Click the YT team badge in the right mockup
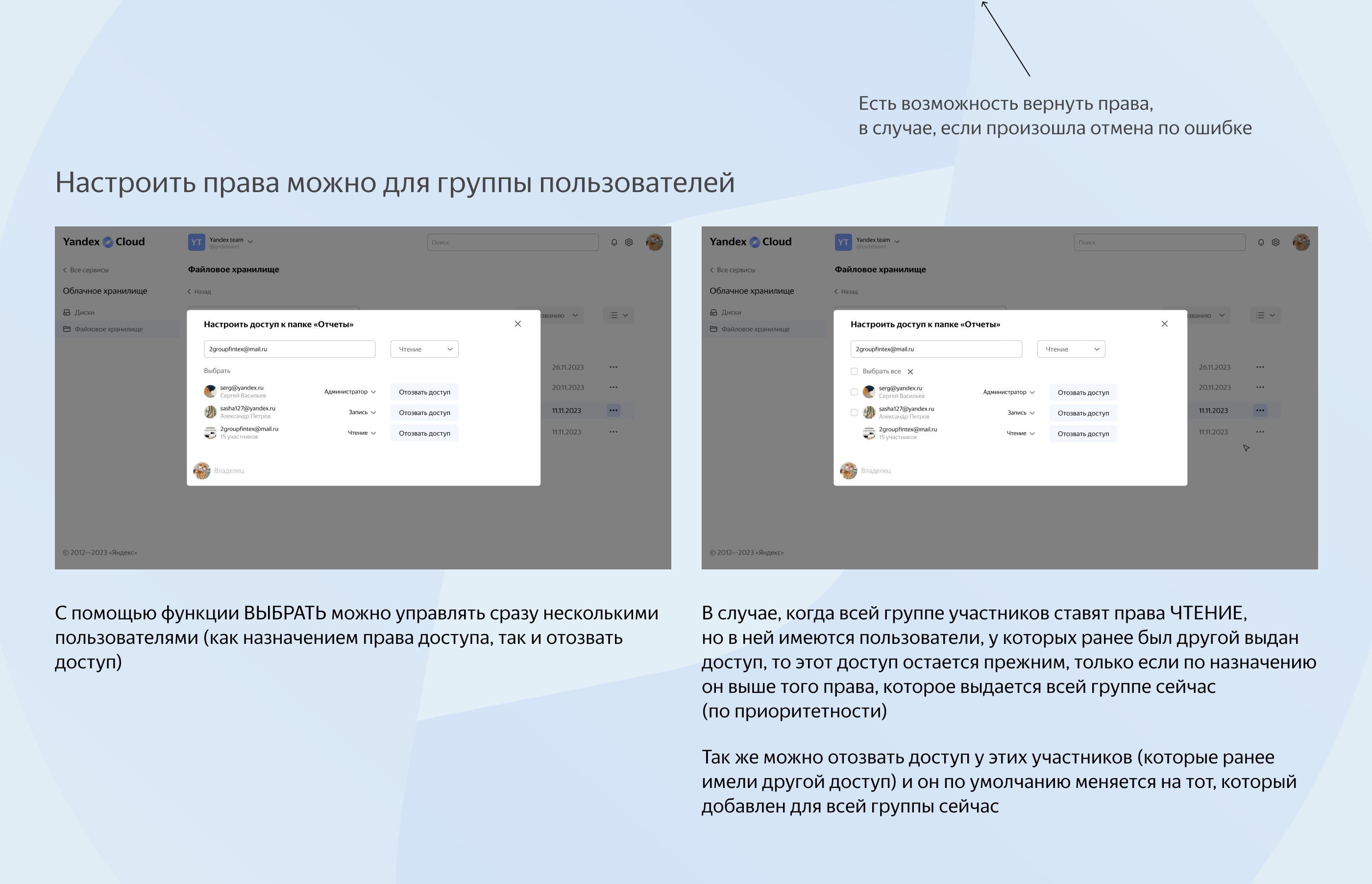This screenshot has width=1372, height=884. click(843, 242)
